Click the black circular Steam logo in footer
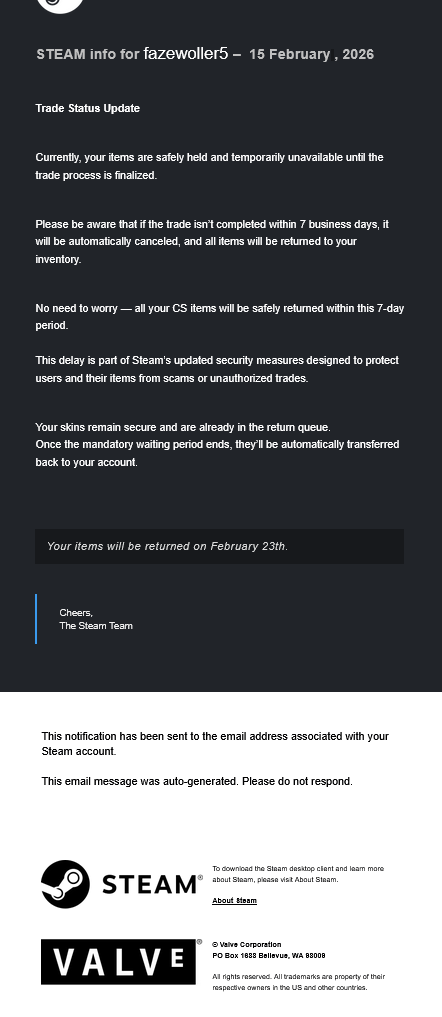This screenshot has width=442, height=1017. 66,884
